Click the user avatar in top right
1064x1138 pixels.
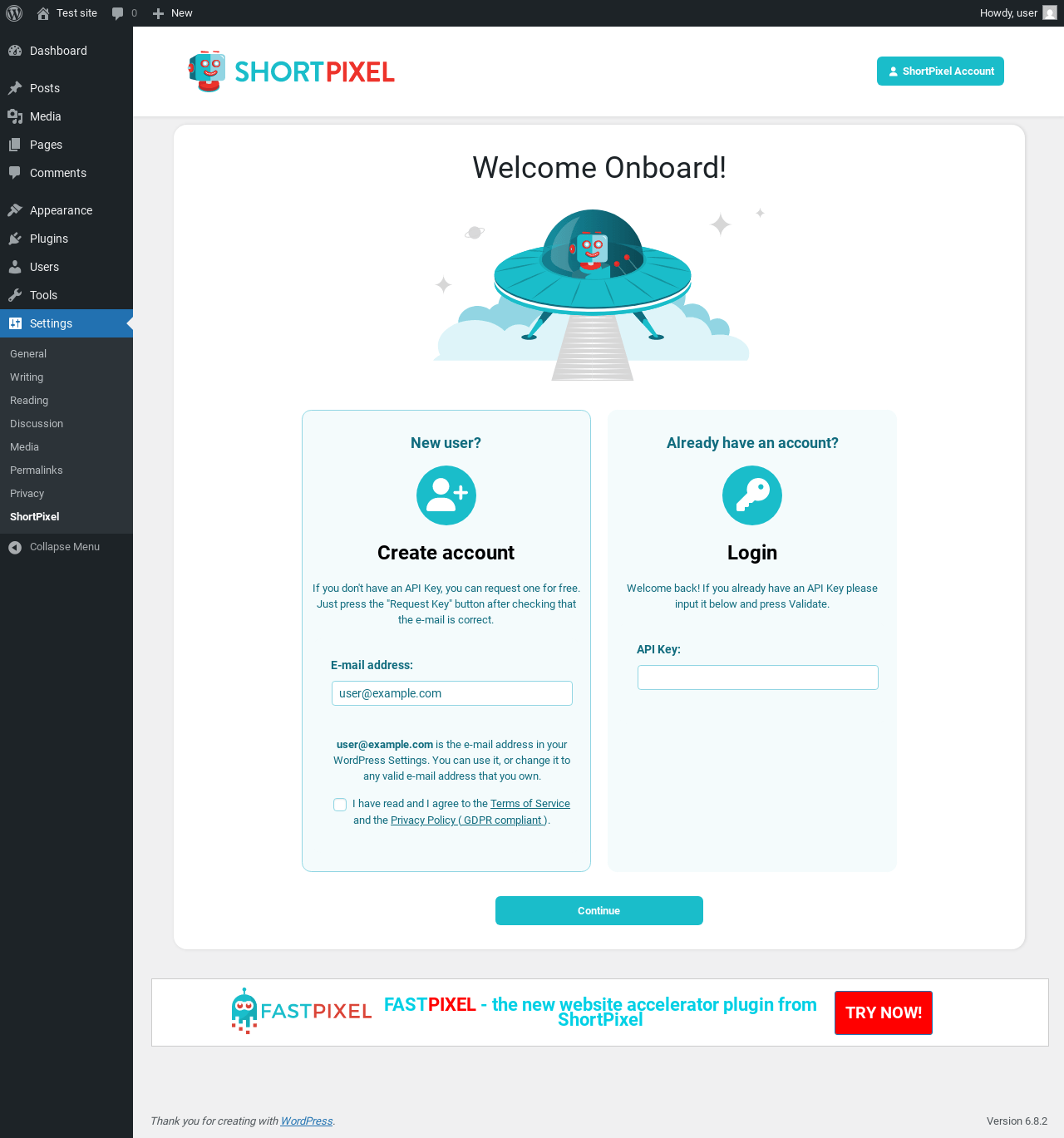coord(1050,13)
